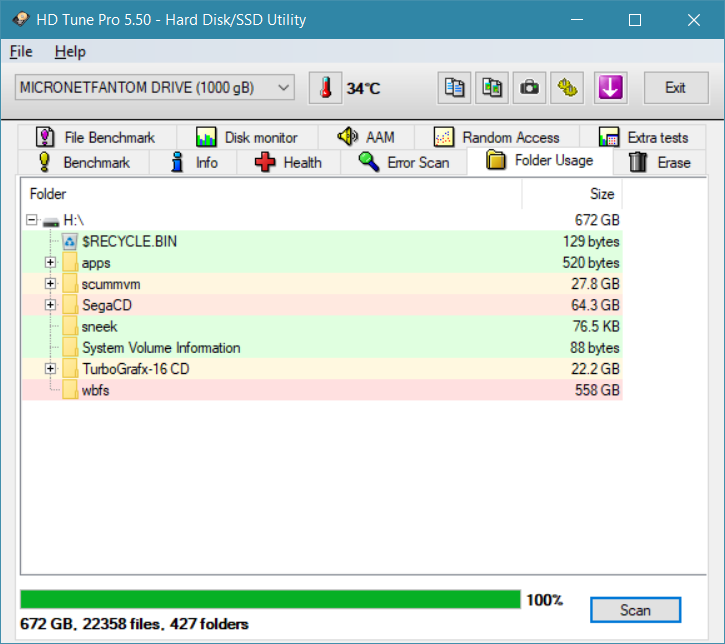Click the SegaCD folder icon
Screen dimensions: 725x644
(70, 305)
